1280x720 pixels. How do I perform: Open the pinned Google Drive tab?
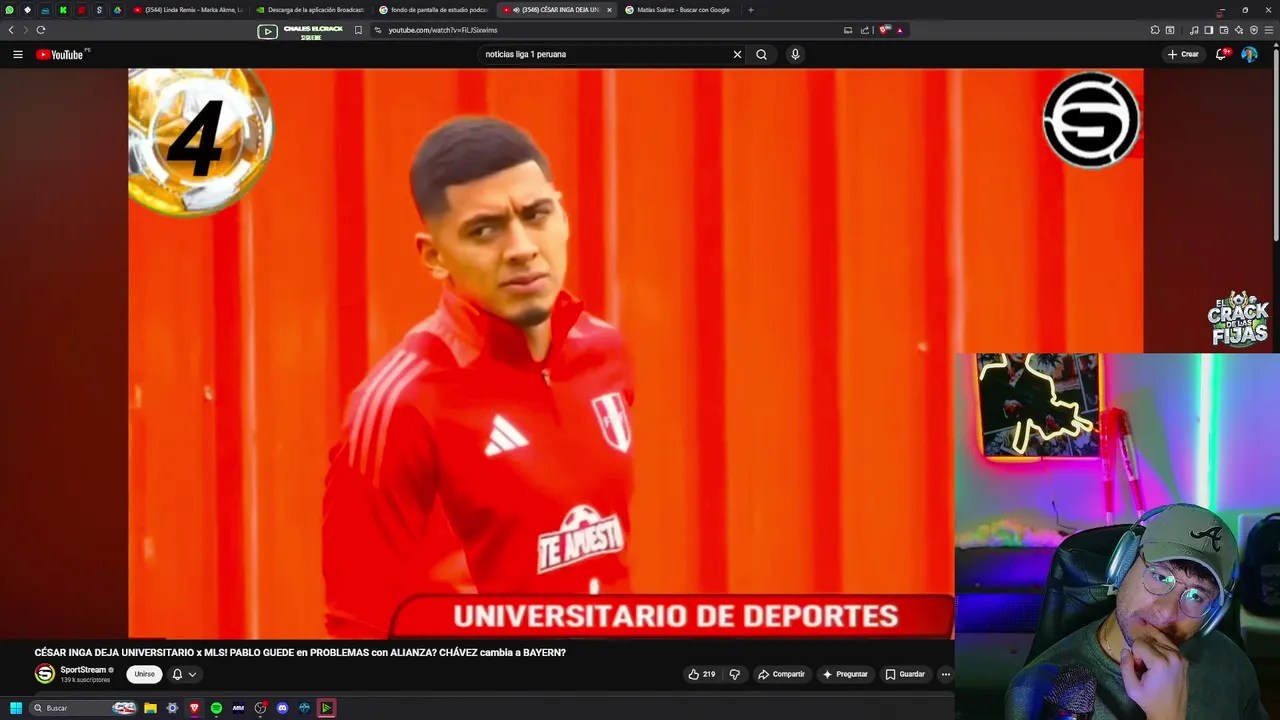(117, 10)
